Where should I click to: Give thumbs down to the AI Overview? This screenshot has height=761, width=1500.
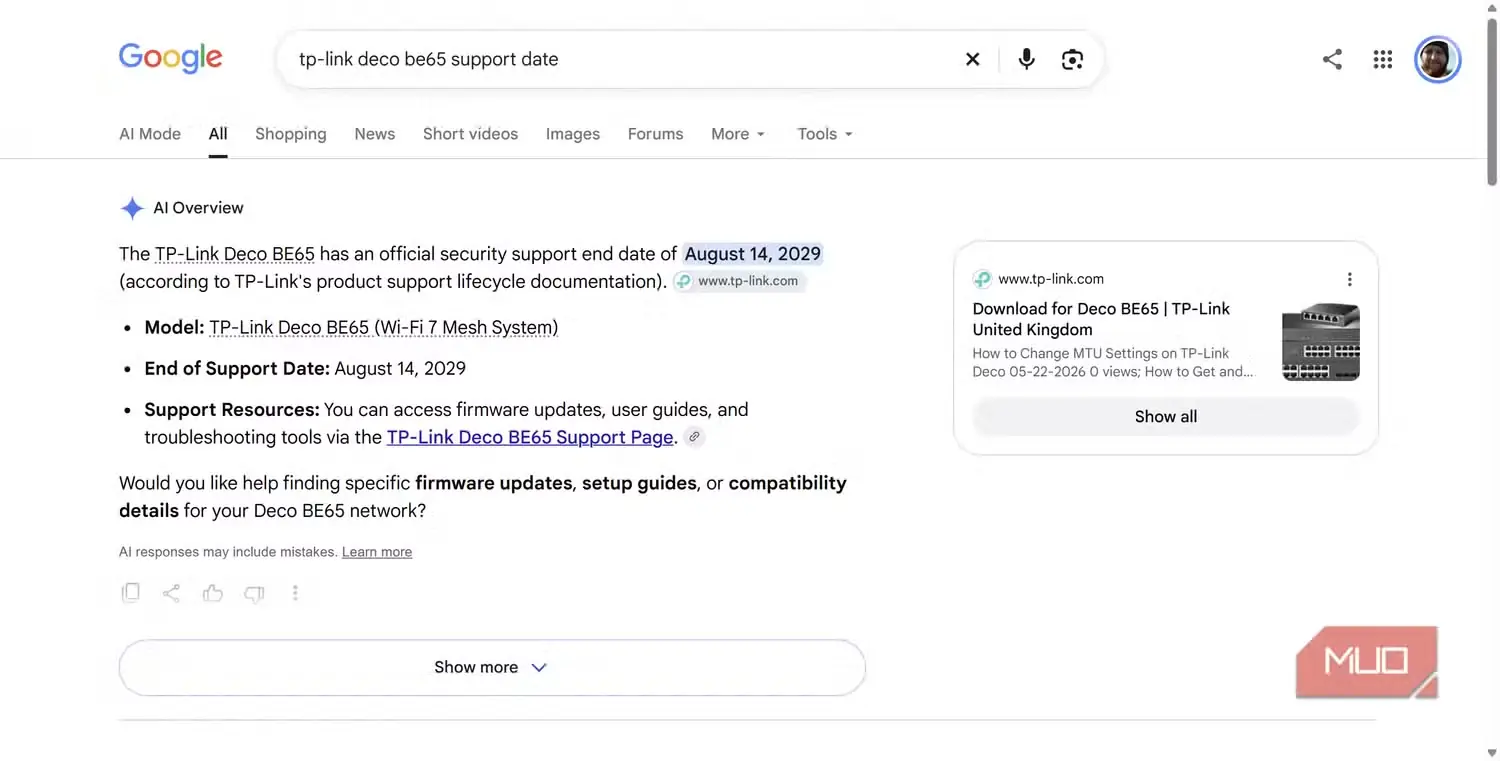pos(254,593)
